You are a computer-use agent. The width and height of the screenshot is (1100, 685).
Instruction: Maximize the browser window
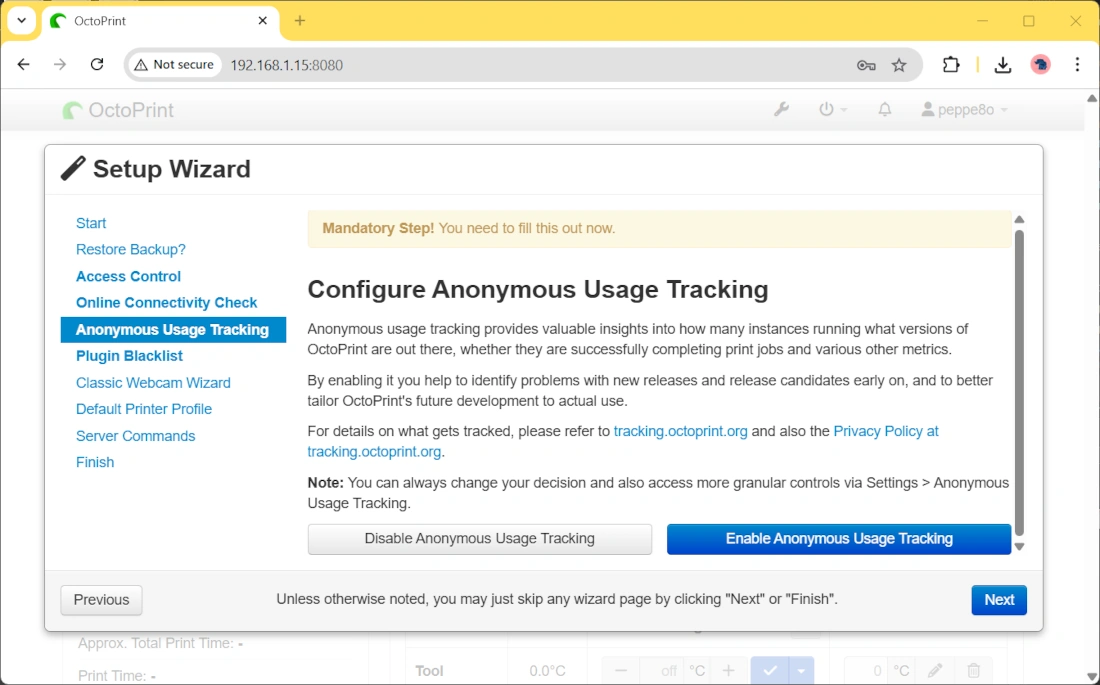1028,21
